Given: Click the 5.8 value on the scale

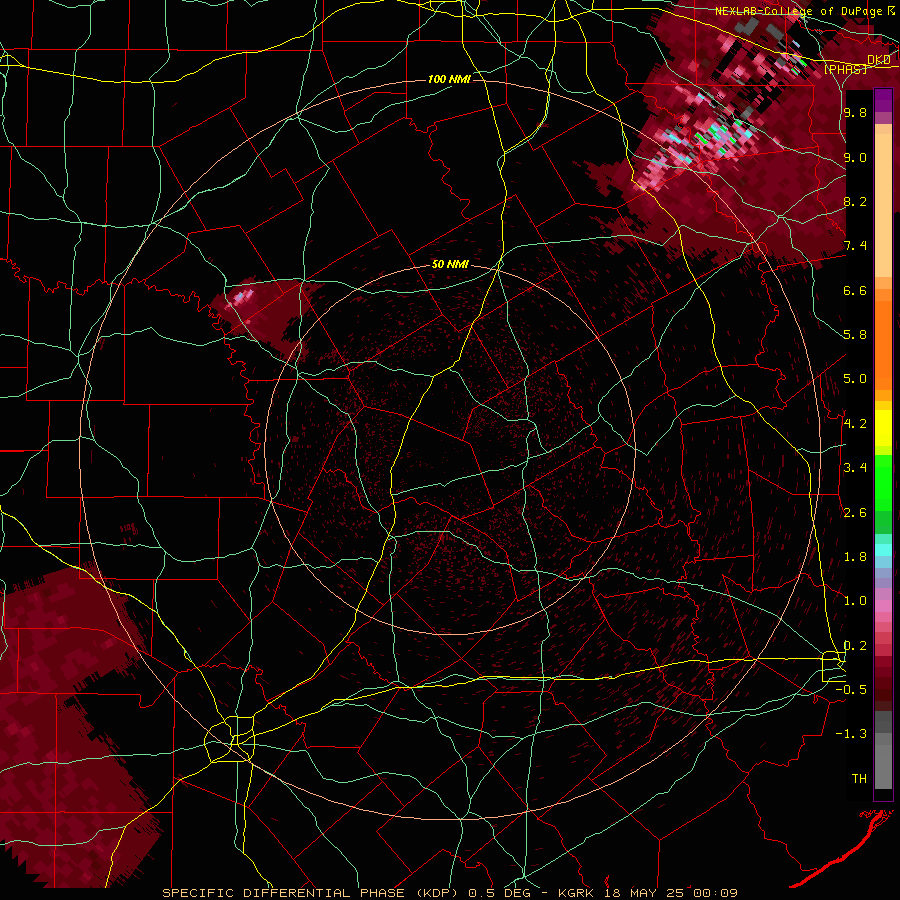Looking at the screenshot, I should pos(855,335).
